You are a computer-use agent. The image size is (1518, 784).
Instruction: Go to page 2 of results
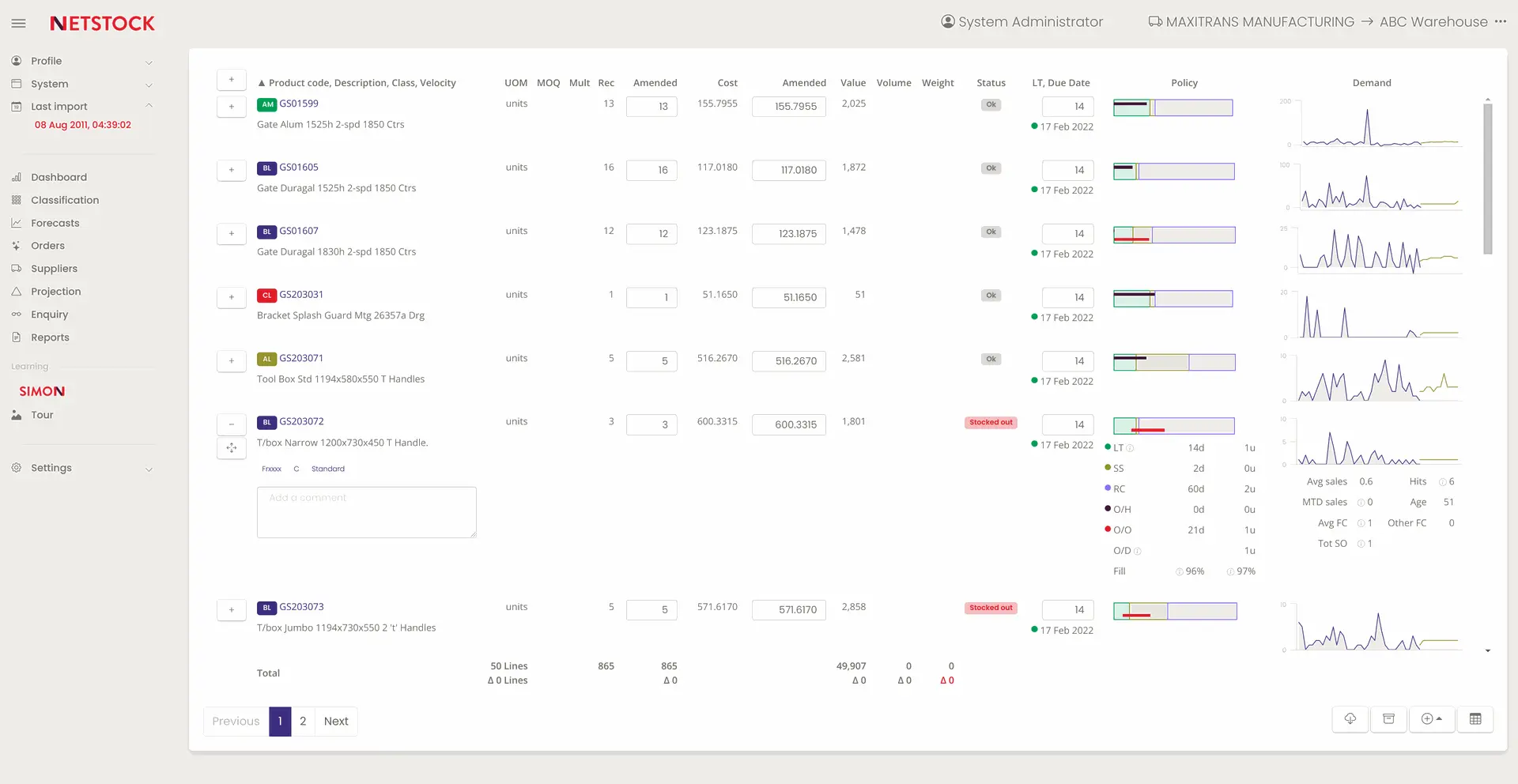303,722
